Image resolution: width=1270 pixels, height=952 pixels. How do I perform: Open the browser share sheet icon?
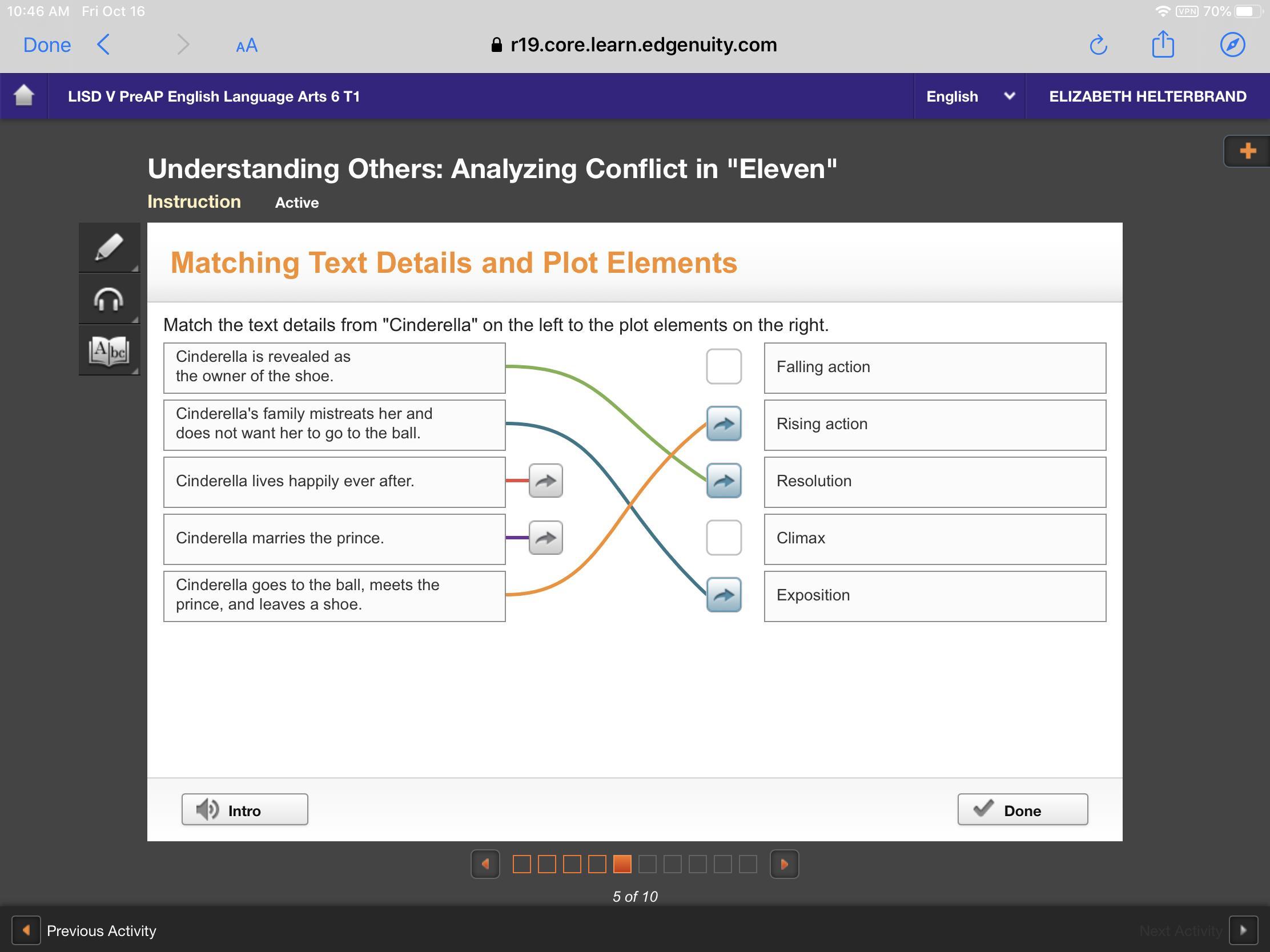1163,45
